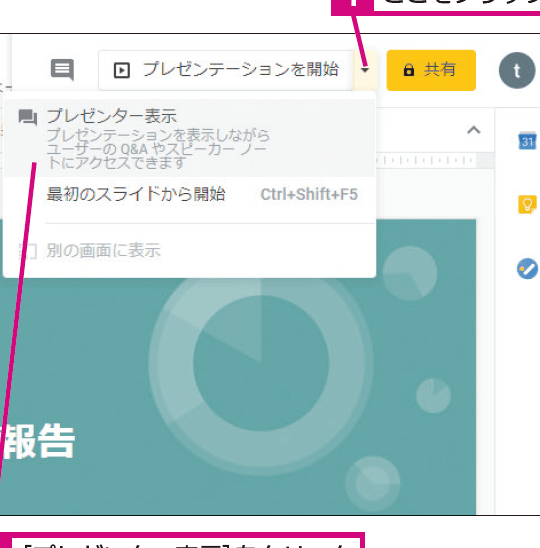The height and width of the screenshot is (548, 540).
Task: Start the presentation with プレゼンテーションを開始 button
Action: pos(226,70)
